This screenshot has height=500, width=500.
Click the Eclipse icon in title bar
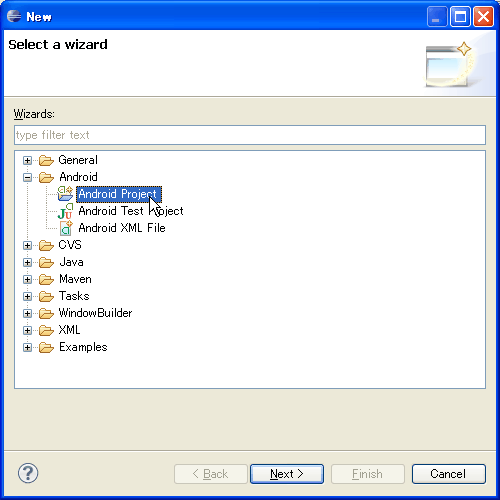(x=14, y=16)
